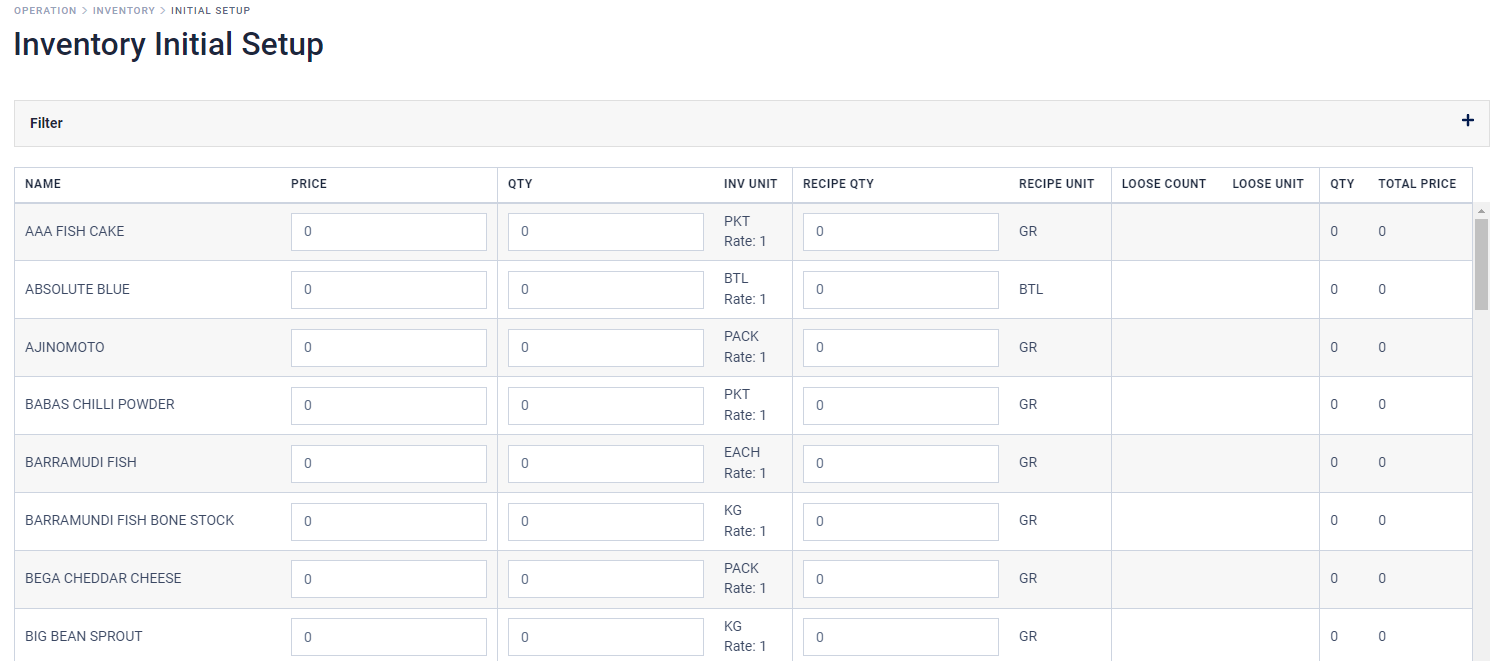Click the NAME column header

tap(43, 184)
